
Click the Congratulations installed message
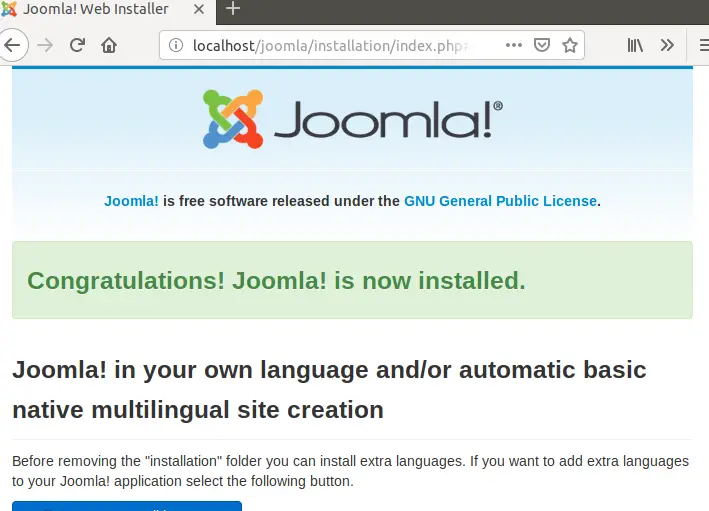[x=352, y=280]
